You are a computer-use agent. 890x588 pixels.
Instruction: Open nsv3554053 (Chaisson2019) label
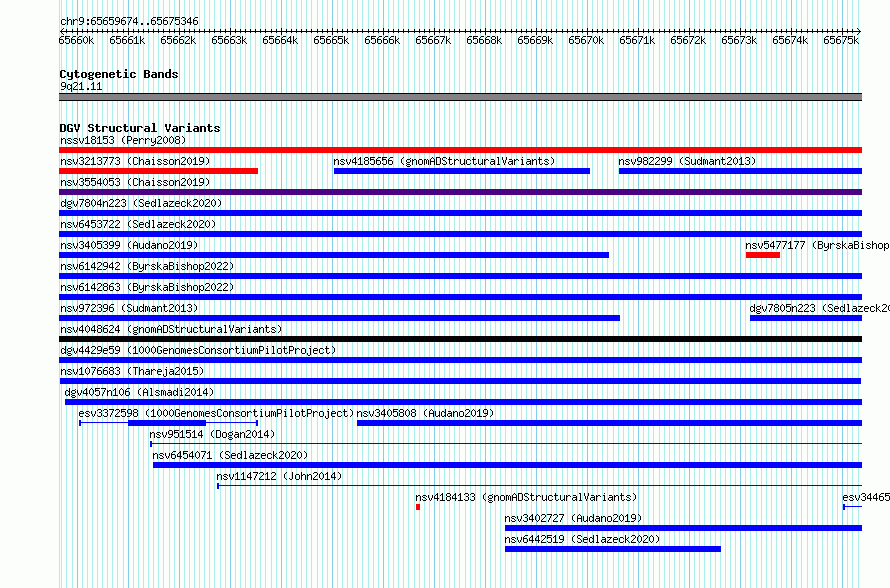135,182
